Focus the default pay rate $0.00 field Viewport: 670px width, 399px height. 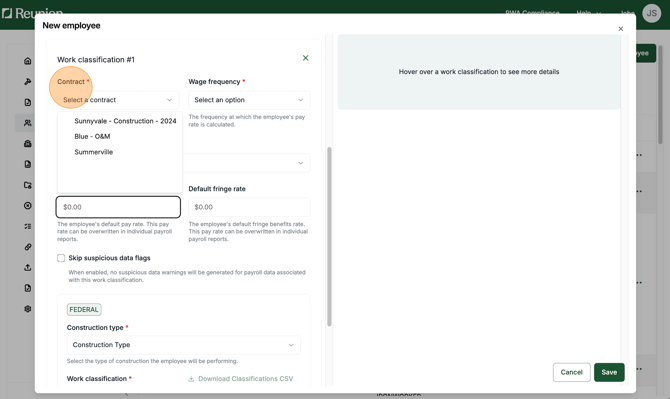118,207
